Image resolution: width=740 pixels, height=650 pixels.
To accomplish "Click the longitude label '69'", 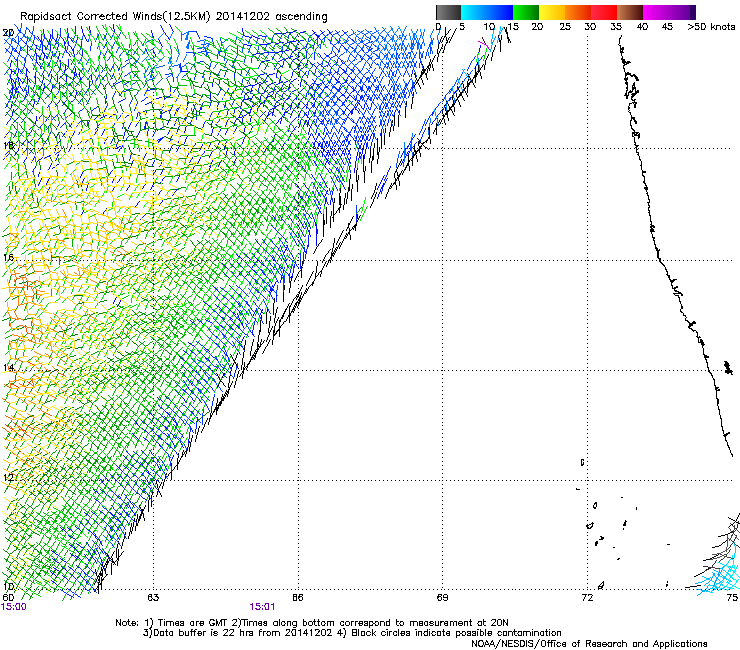I will click(x=442, y=598).
